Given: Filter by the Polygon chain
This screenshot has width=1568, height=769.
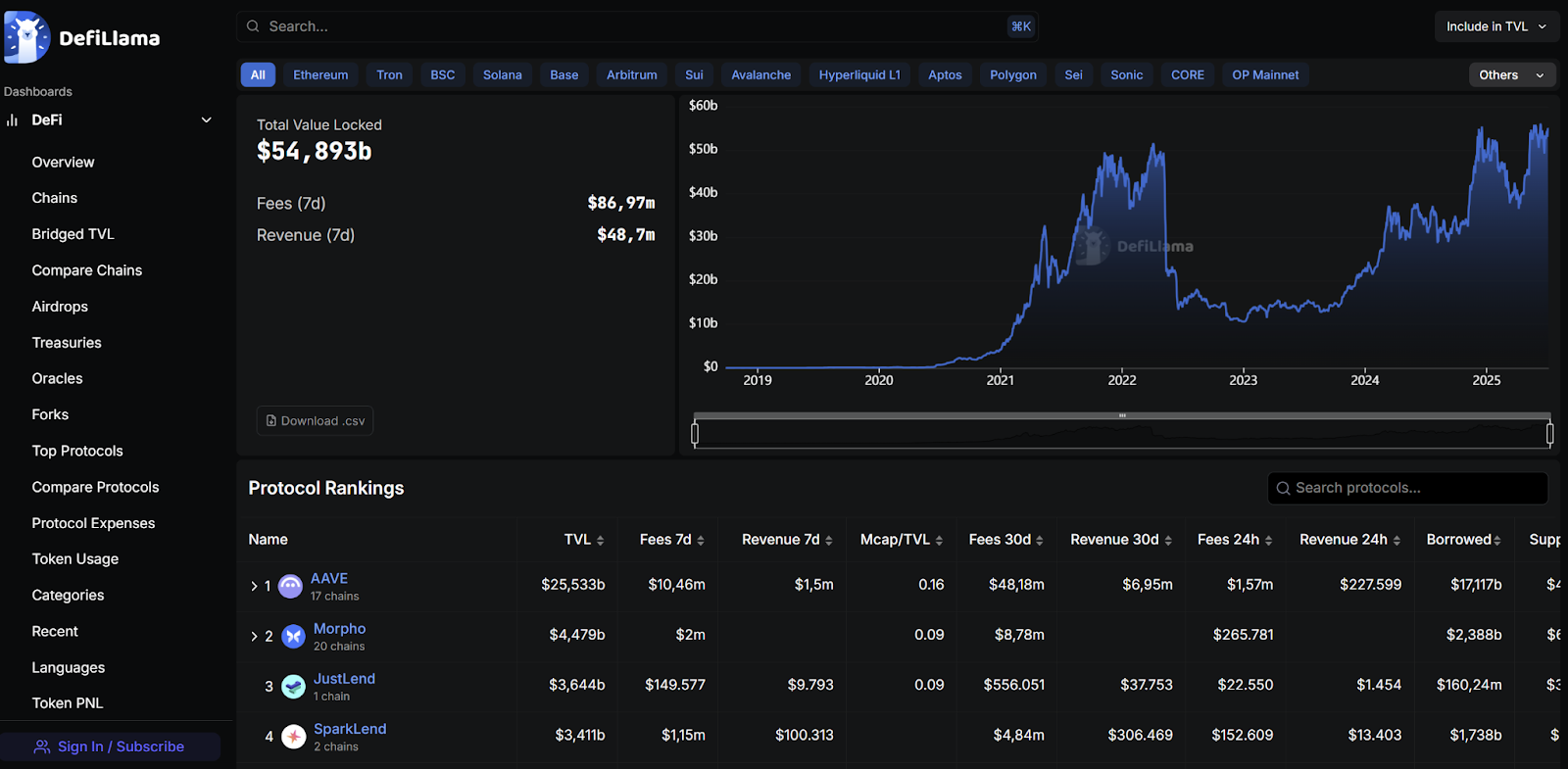Looking at the screenshot, I should (x=1013, y=75).
